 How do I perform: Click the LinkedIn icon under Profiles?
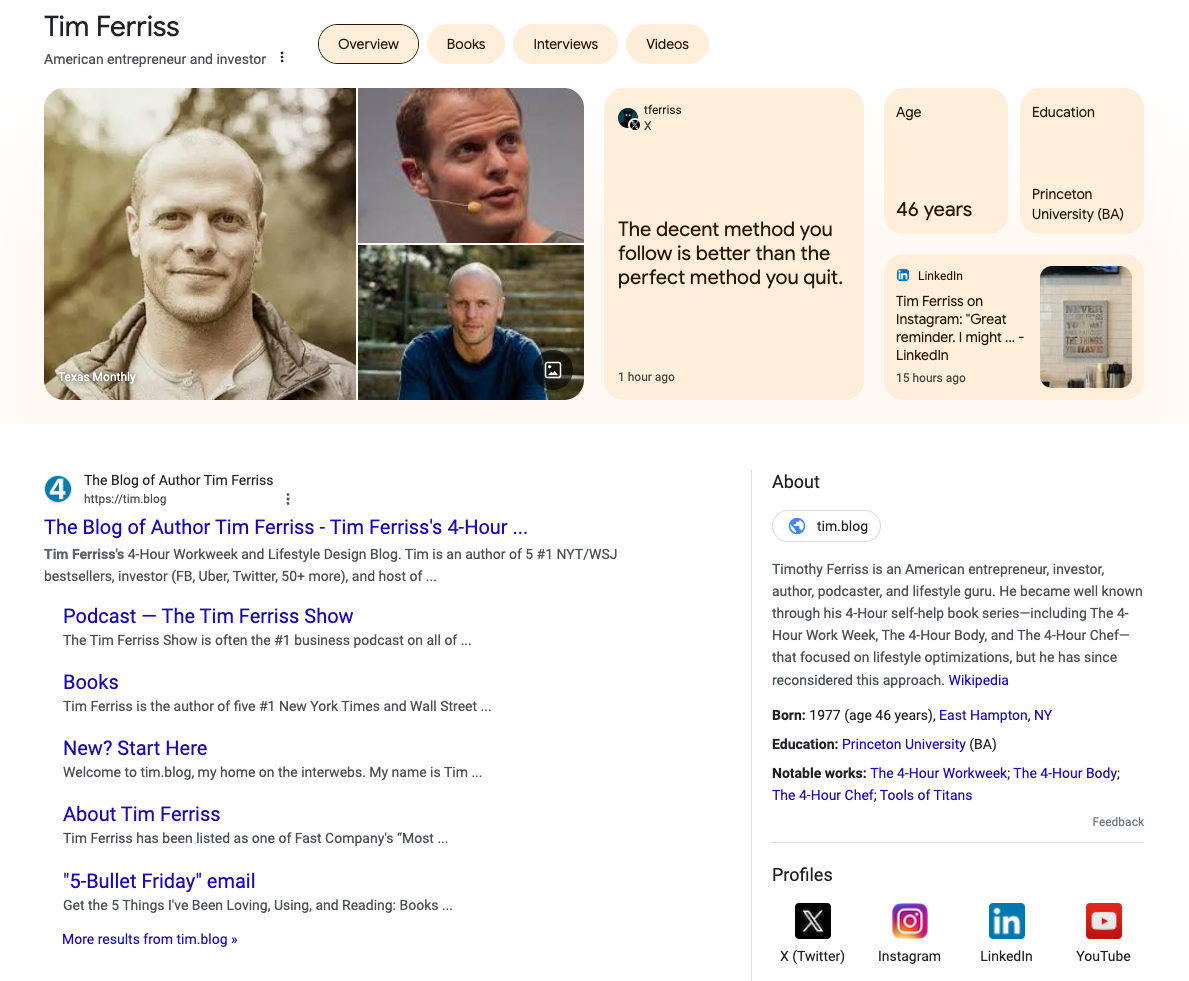[1006, 921]
